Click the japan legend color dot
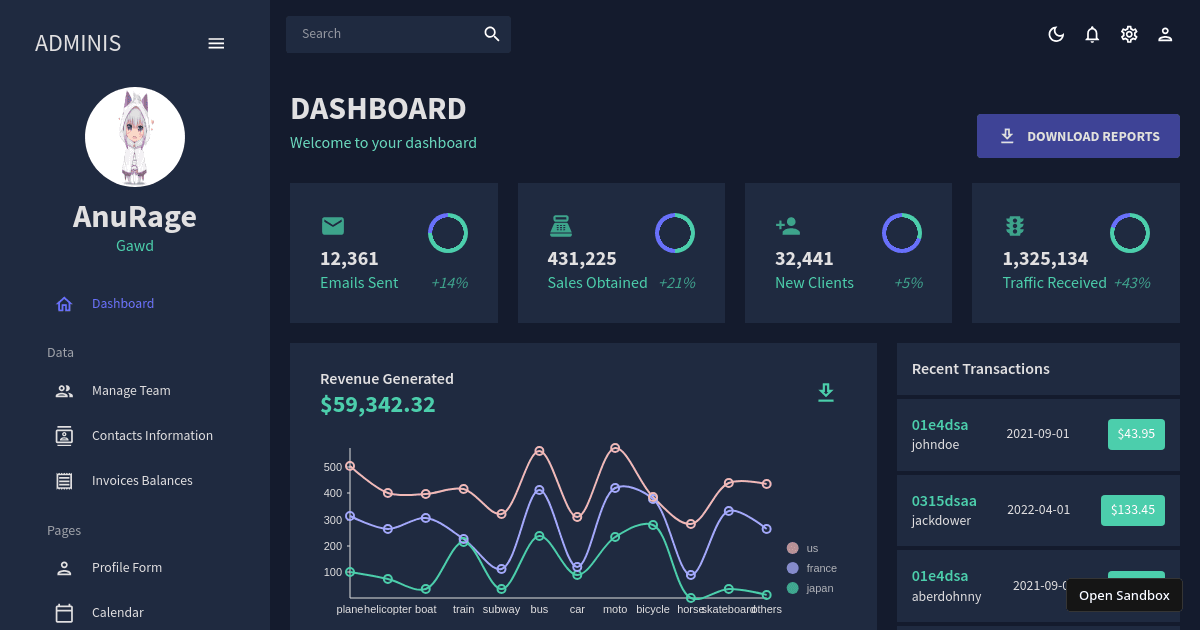 tap(793, 588)
